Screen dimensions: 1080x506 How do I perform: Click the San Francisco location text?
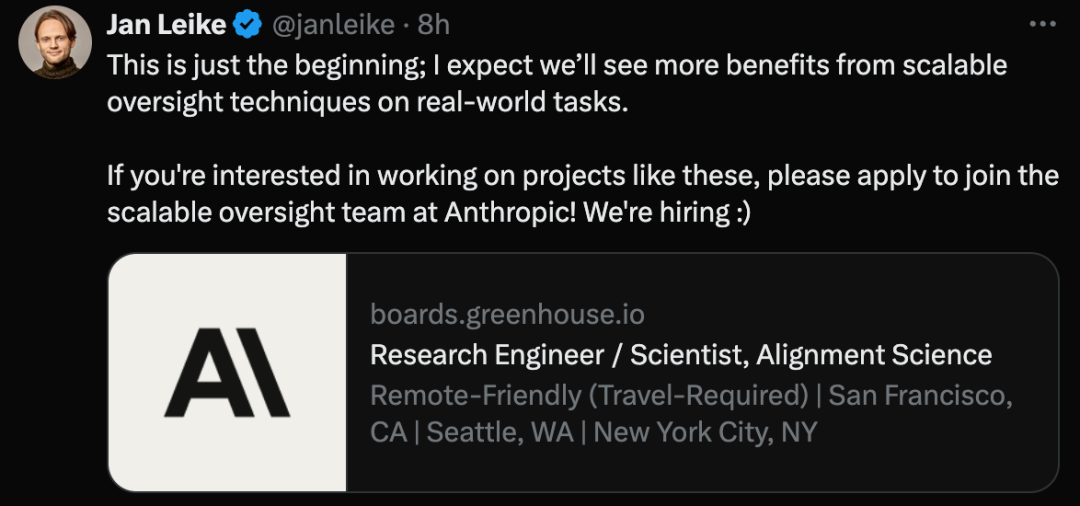click(920, 395)
